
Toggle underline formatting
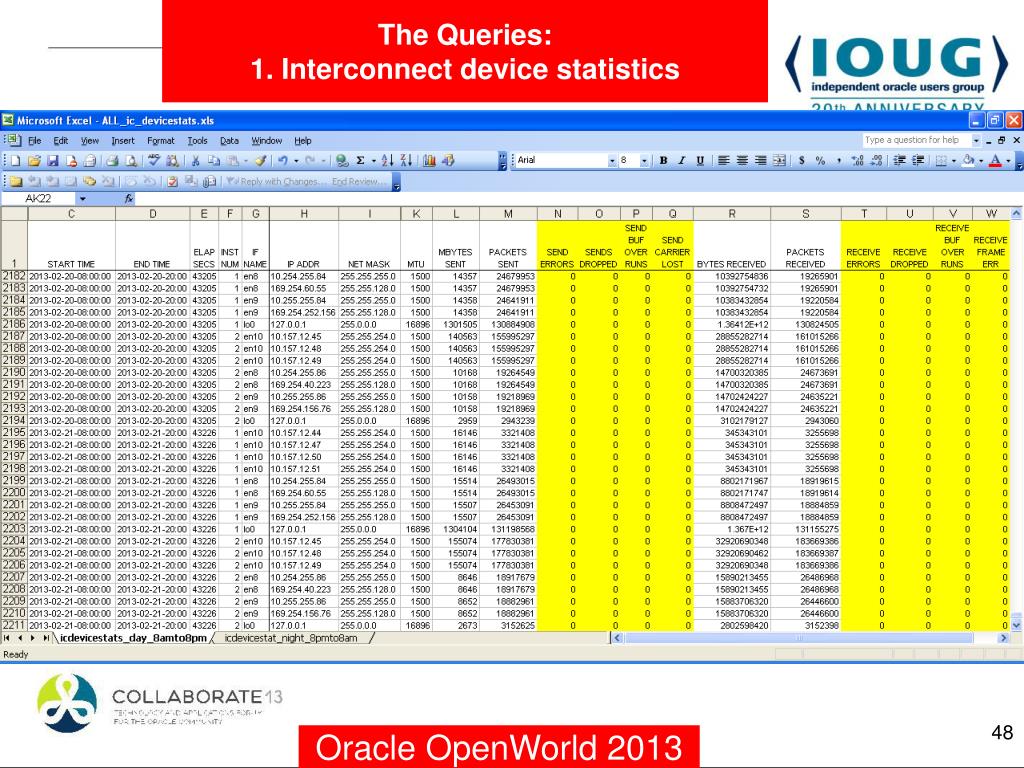[x=700, y=161]
